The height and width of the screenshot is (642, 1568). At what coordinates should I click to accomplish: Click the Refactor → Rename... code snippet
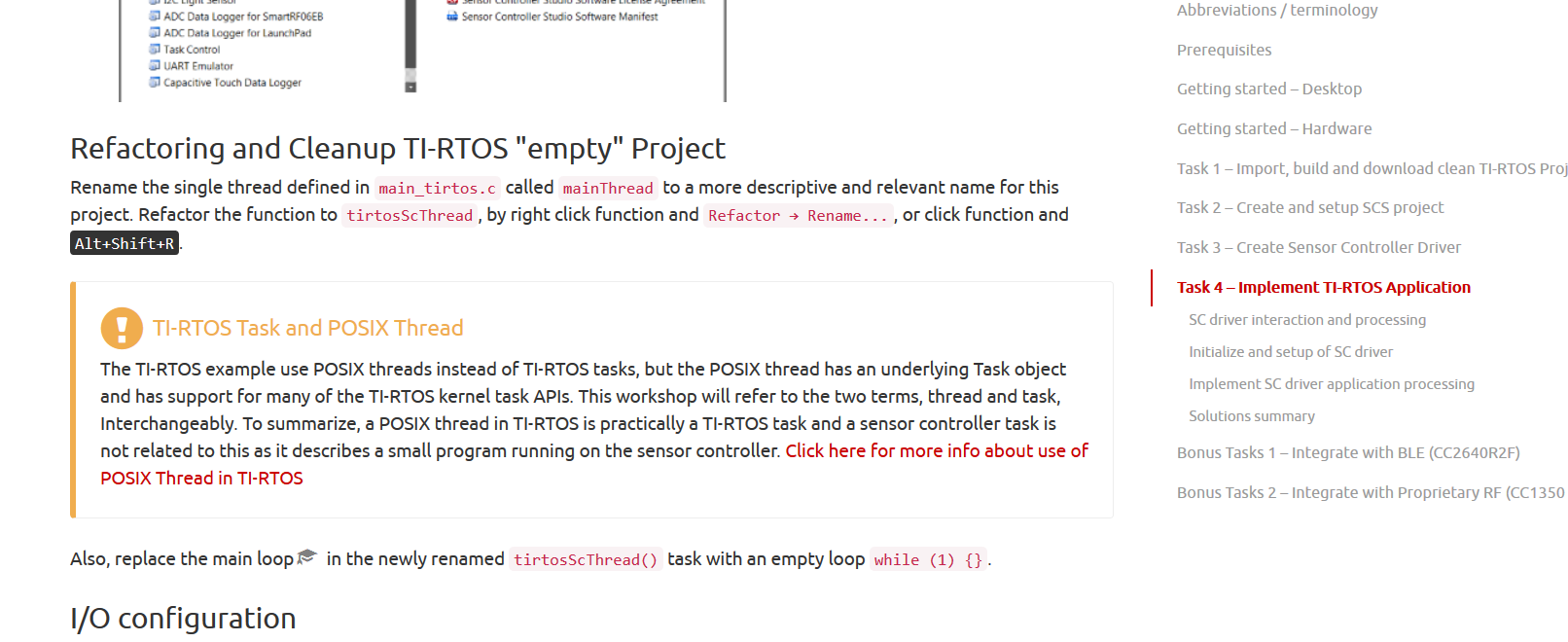coord(798,215)
